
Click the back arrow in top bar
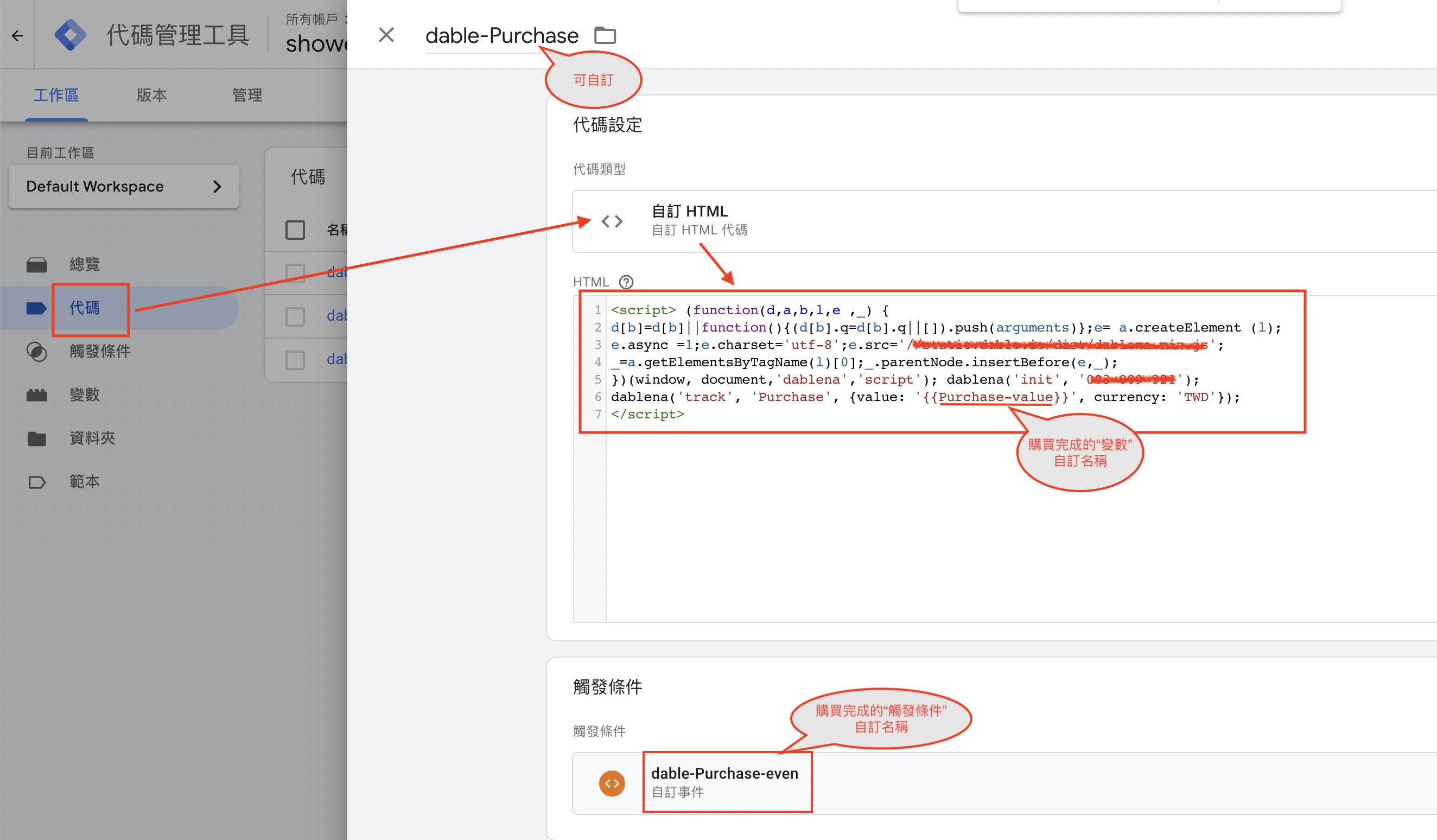coord(17,36)
